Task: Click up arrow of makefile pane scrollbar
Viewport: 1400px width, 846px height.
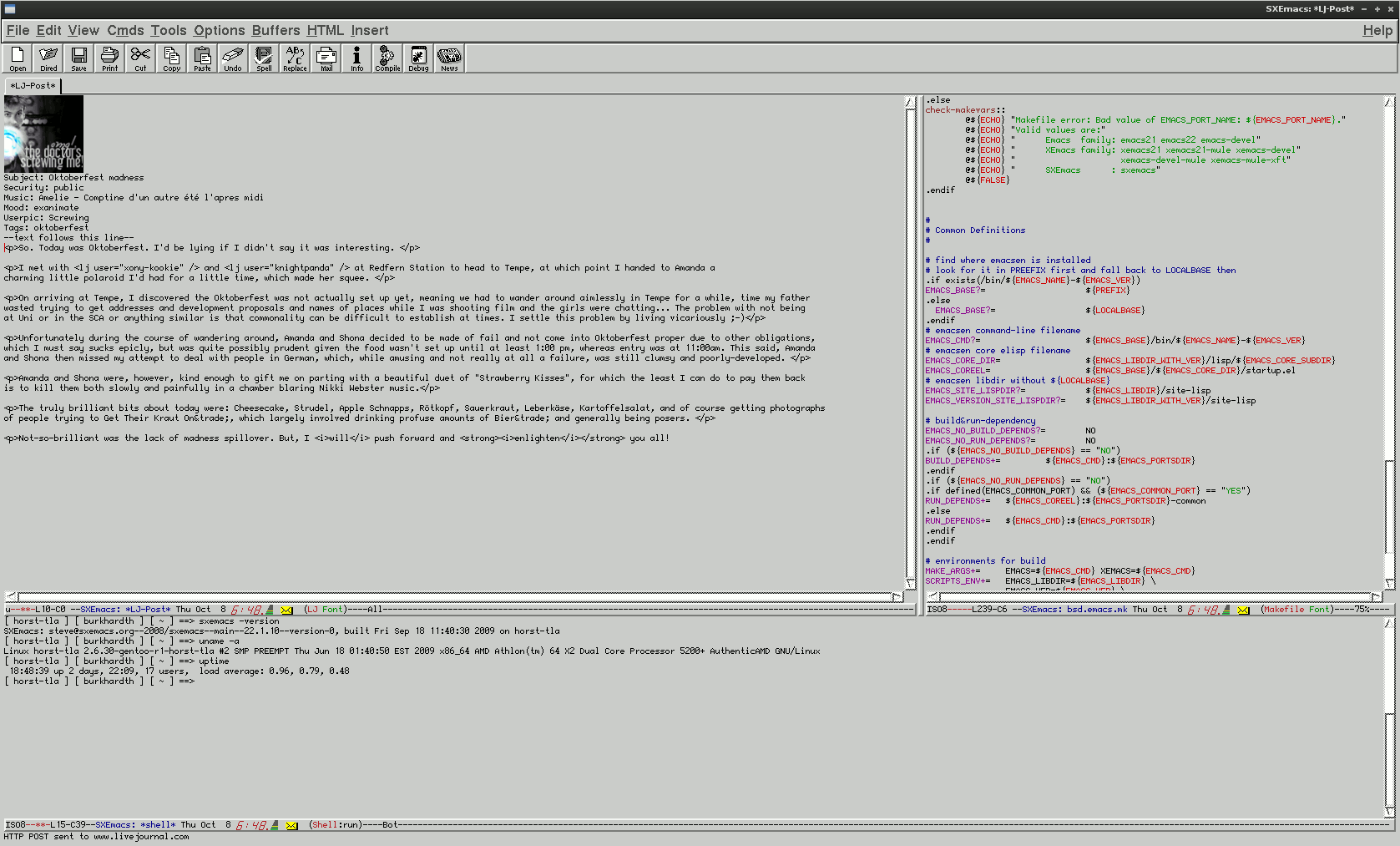Action: pos(1389,102)
